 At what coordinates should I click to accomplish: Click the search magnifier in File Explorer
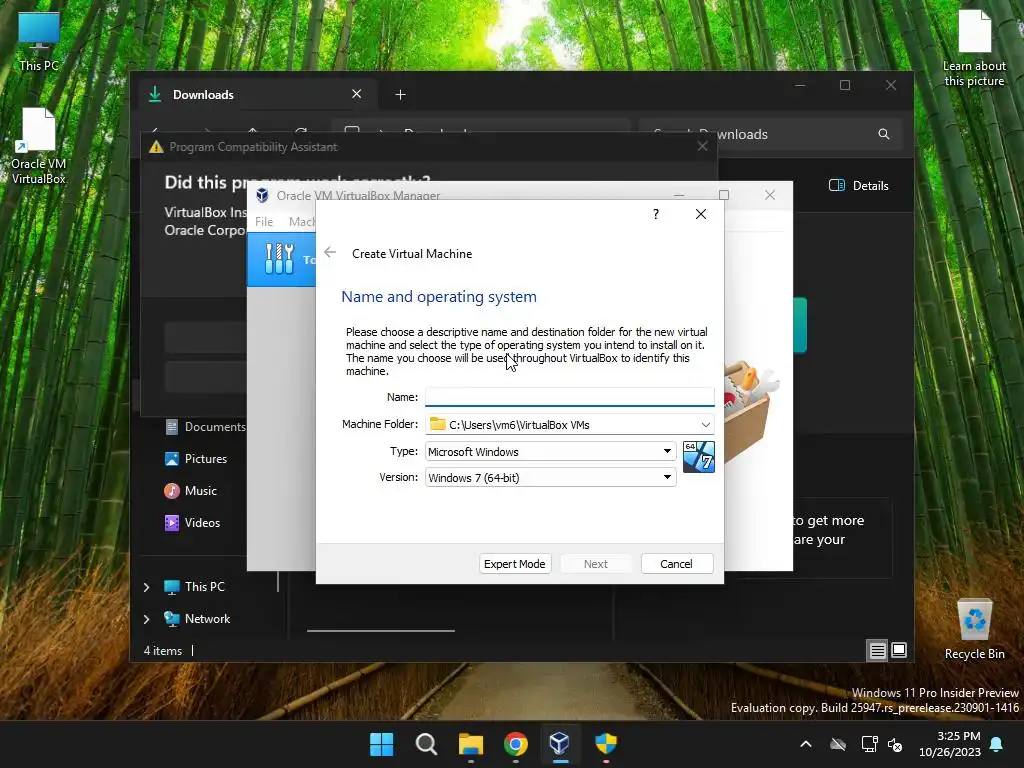point(884,134)
